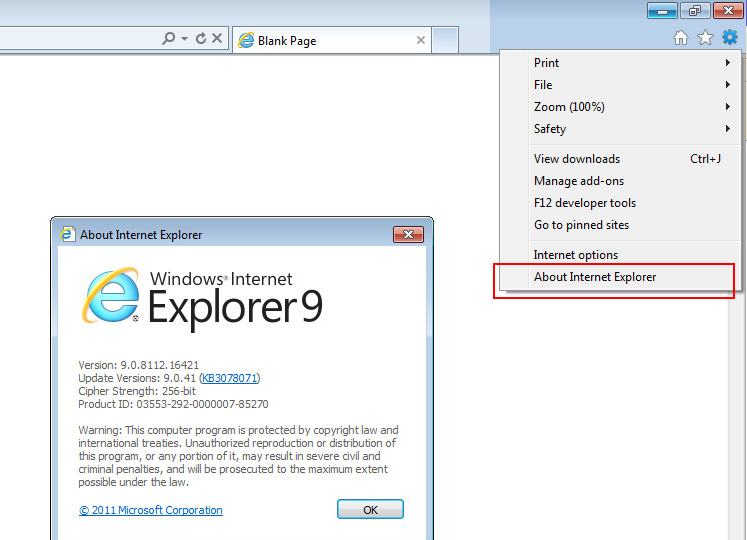Image resolution: width=747 pixels, height=540 pixels.
Task: Expand the Zoom submenu arrow
Action: click(727, 106)
